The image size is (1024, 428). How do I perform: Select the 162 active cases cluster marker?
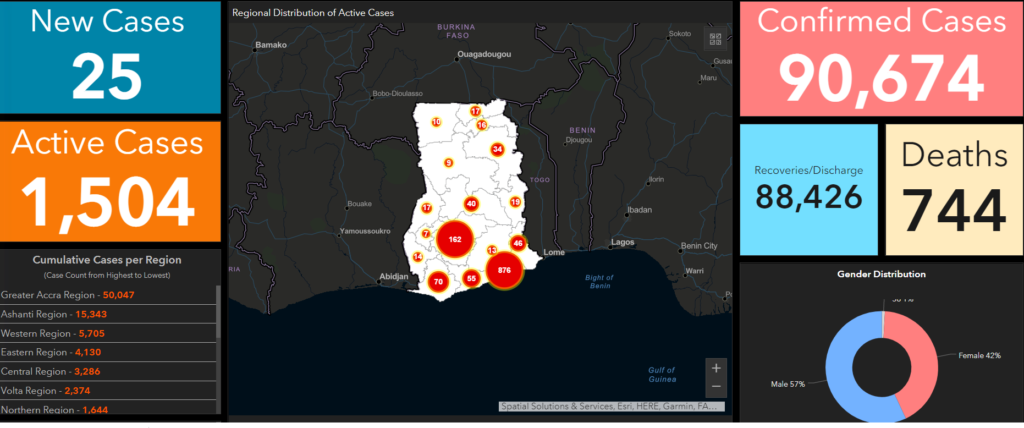tap(455, 240)
